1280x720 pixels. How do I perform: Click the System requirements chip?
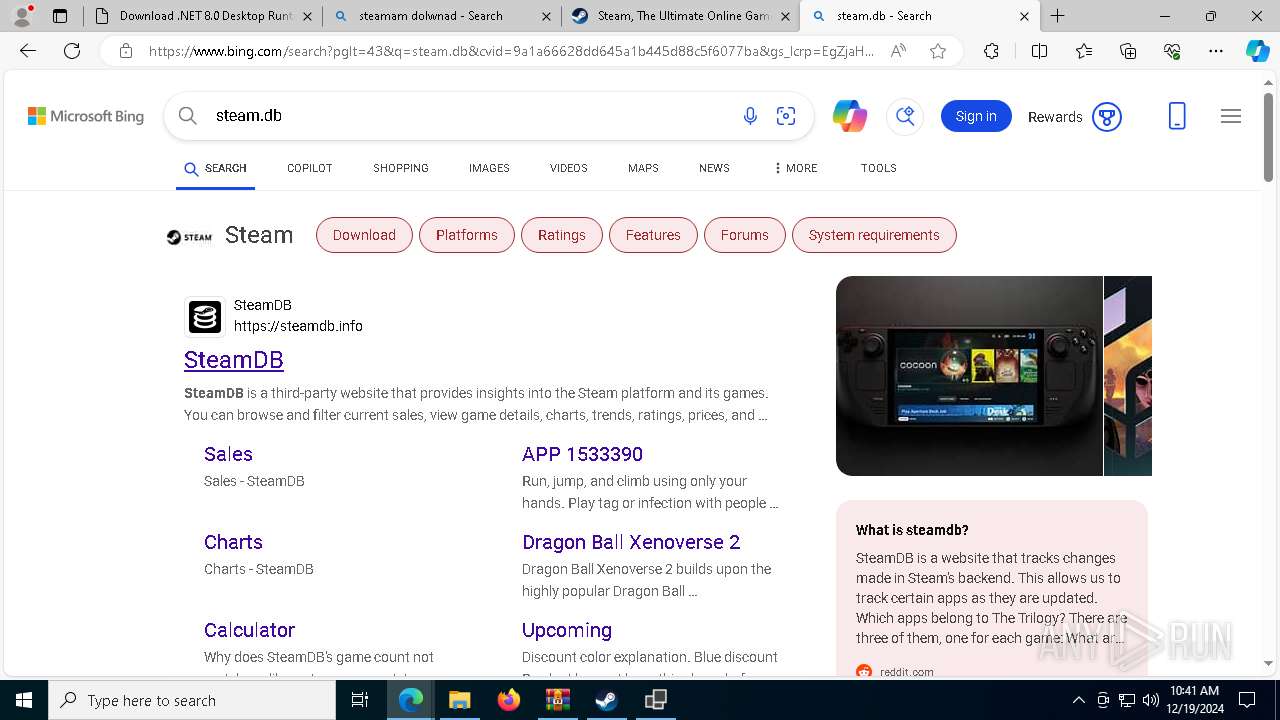point(874,235)
